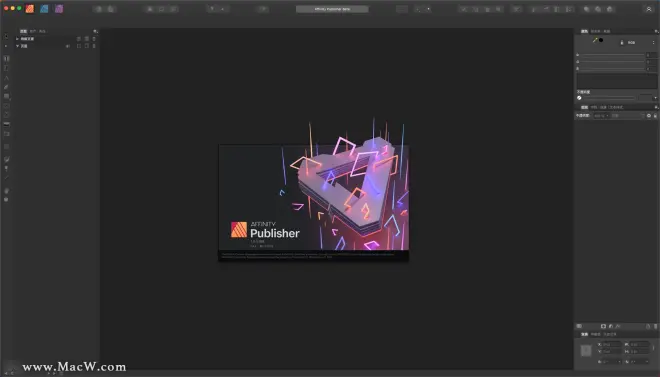Toggle the lock icon next to RGB
This screenshot has width=660, height=377.
(622, 42)
